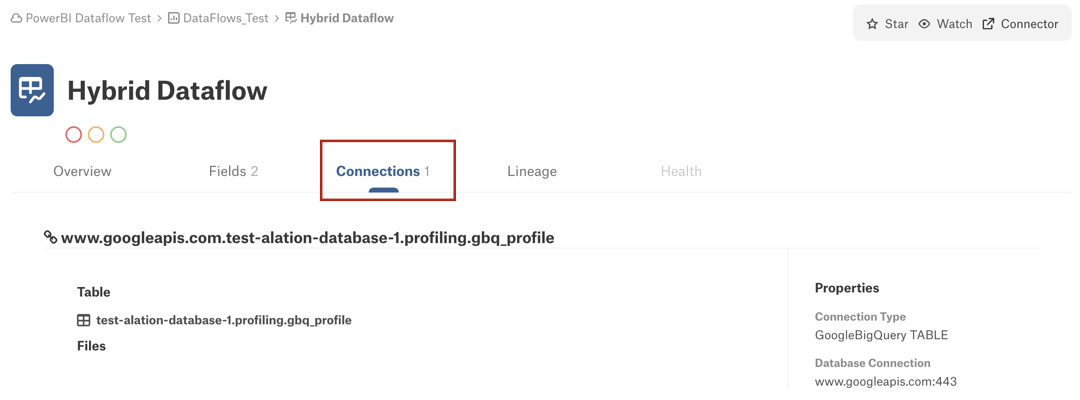Click the Health tab
The width and height of the screenshot is (1080, 400).
[681, 171]
